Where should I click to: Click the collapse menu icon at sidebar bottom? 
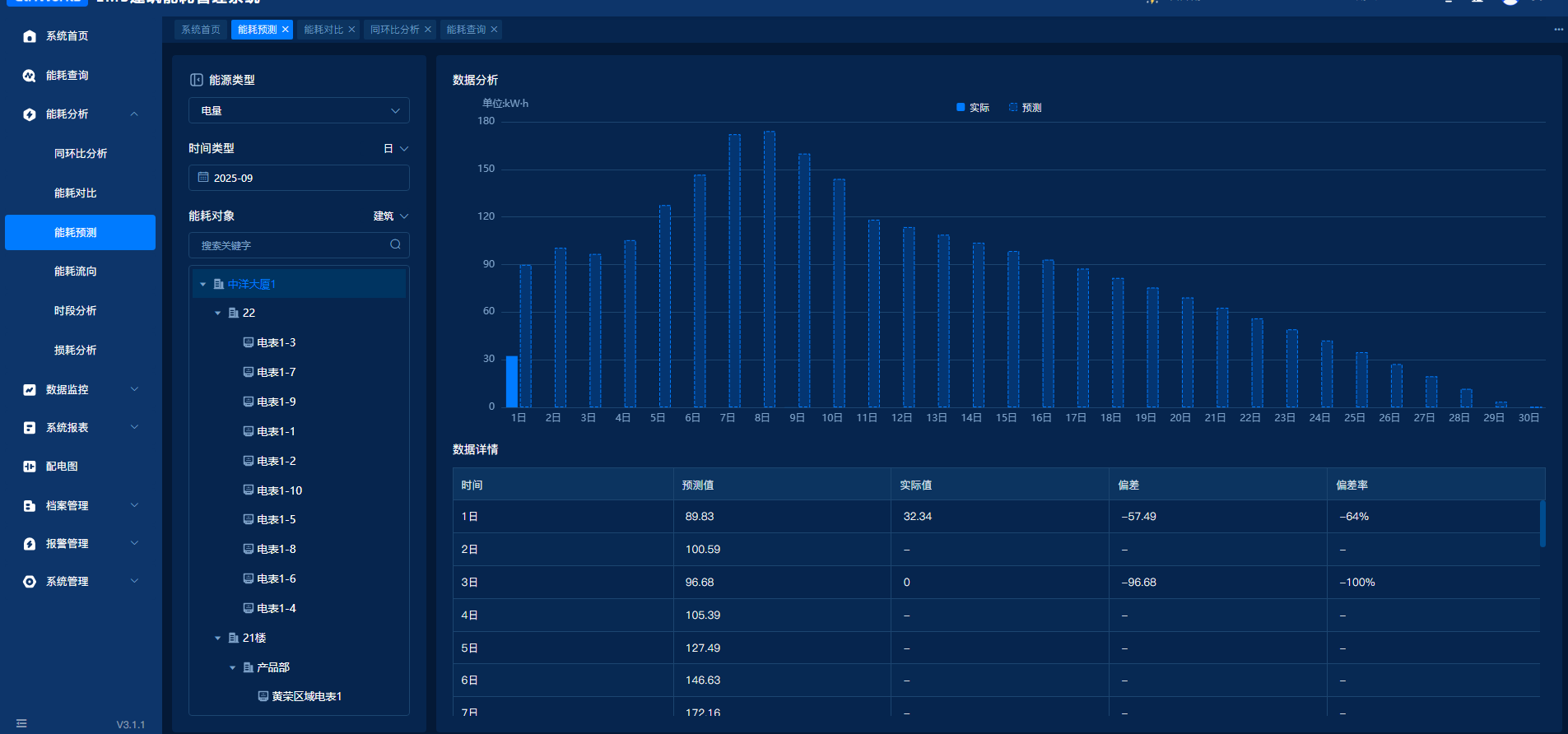coord(21,723)
